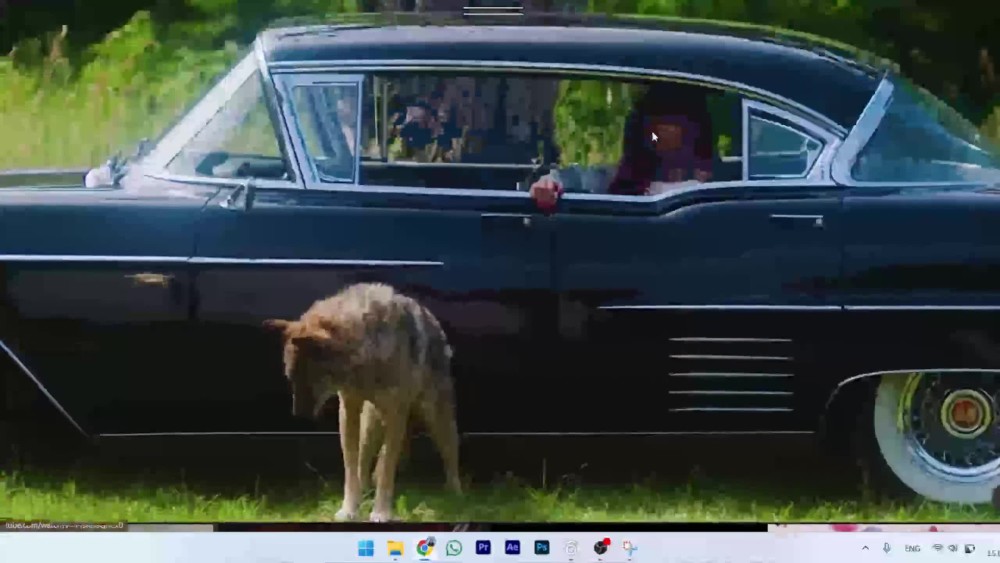The image size is (1000, 563).
Task: Check battery status in the system tray
Action: coord(969,548)
